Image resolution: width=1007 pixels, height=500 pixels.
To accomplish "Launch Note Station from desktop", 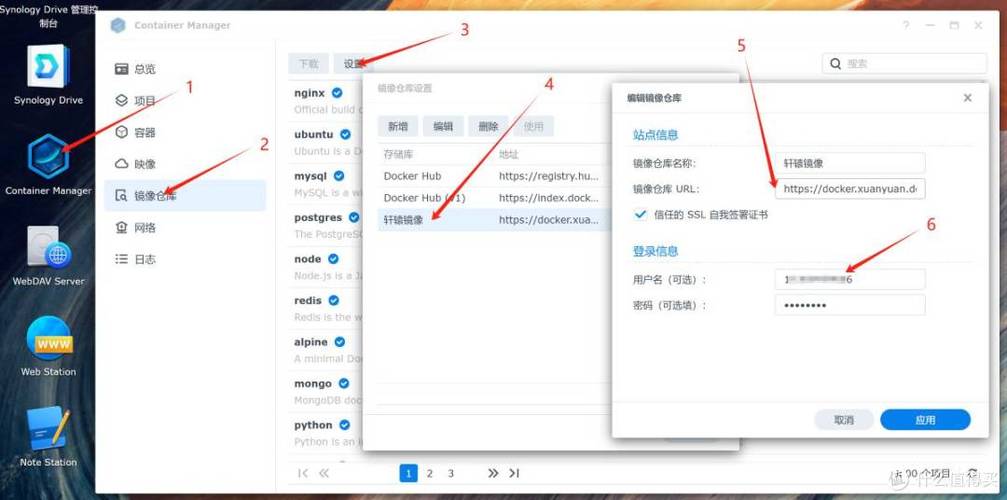I will point(48,430).
